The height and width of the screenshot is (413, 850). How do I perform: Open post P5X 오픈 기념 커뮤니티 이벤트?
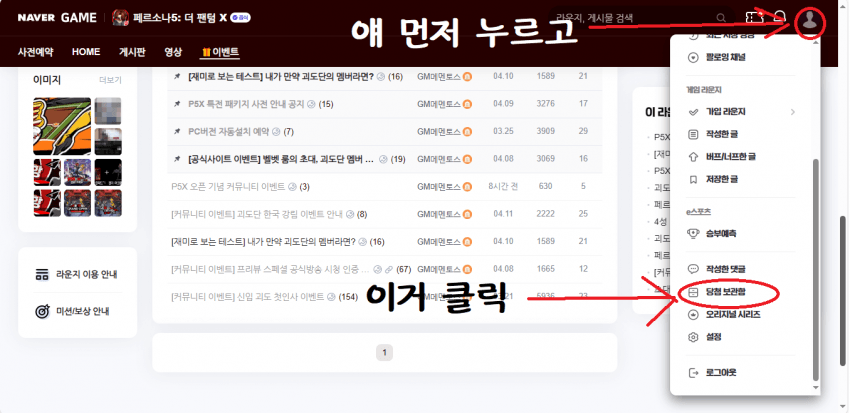coord(228,186)
